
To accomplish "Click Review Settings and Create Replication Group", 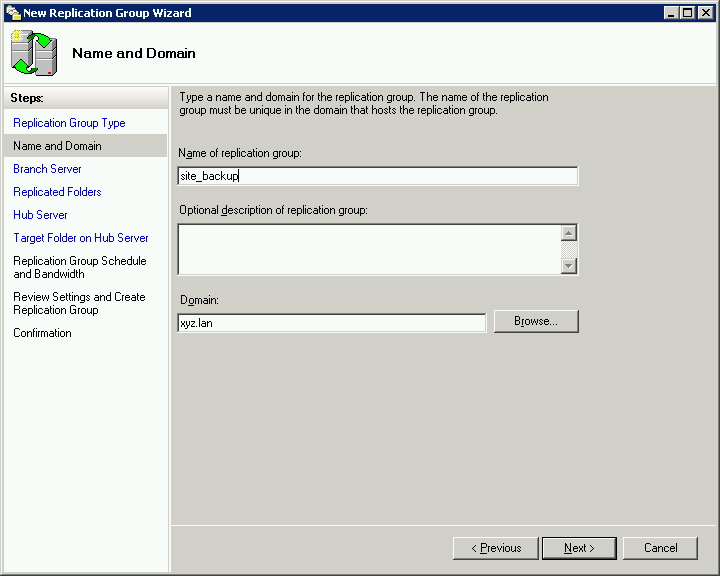I will click(x=79, y=303).
